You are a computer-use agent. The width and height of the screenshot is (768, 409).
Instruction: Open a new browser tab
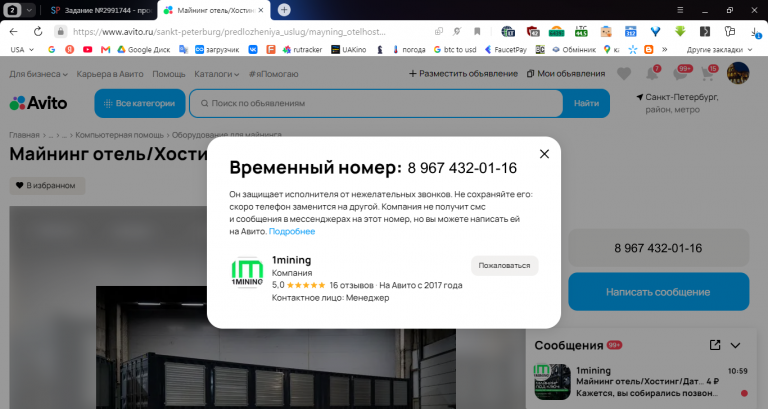tap(284, 10)
